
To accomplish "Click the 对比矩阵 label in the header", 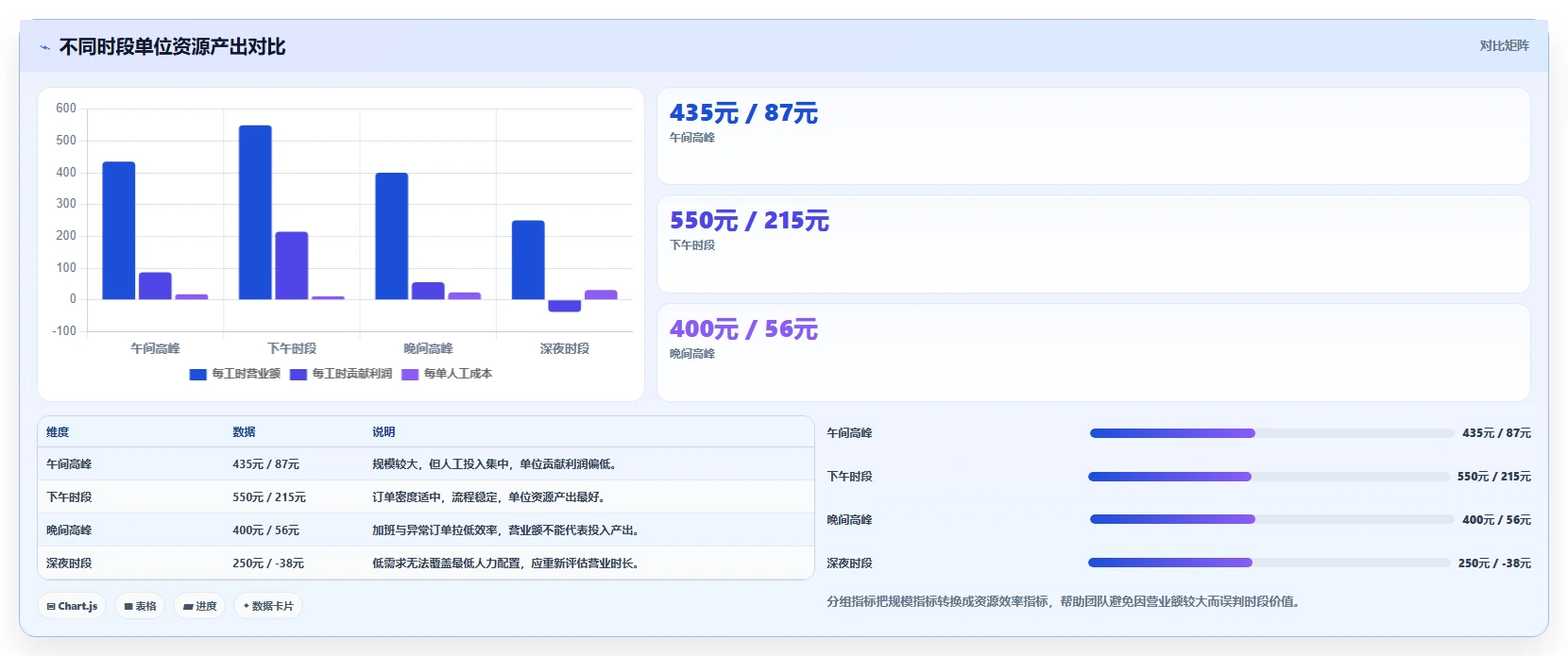I will [1504, 45].
